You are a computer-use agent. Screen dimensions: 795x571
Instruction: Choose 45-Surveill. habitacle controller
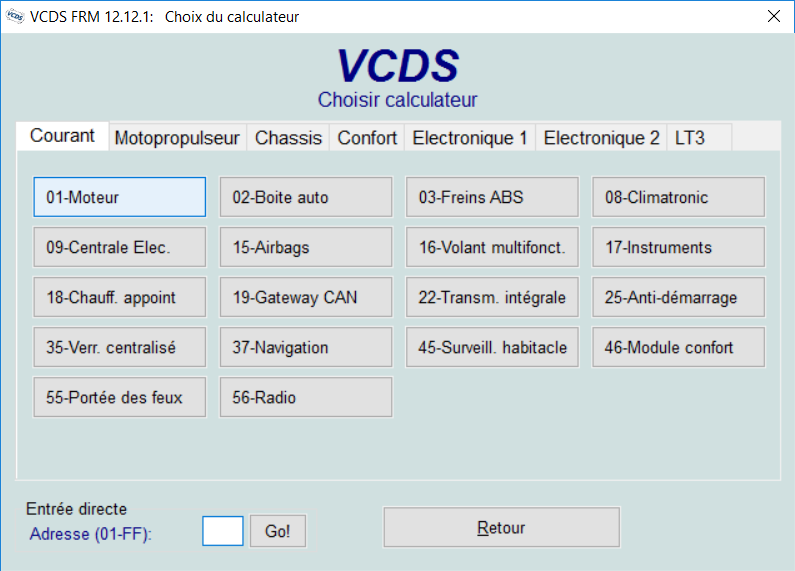[x=492, y=347]
